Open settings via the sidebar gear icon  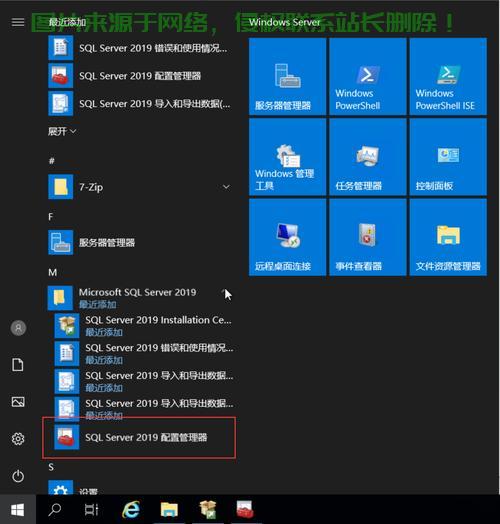point(18,439)
